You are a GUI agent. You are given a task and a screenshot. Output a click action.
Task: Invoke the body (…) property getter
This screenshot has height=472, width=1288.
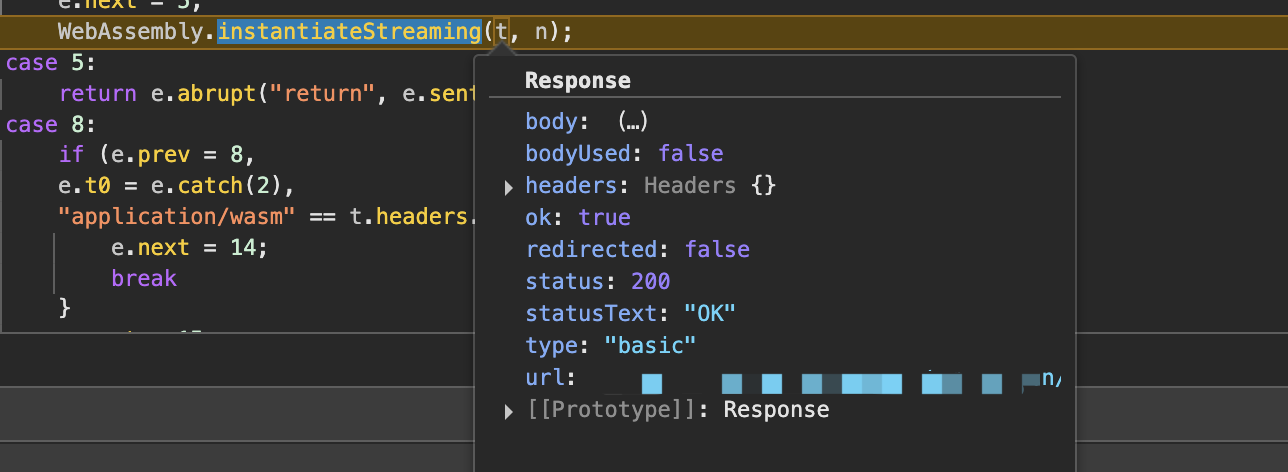[x=634, y=122]
